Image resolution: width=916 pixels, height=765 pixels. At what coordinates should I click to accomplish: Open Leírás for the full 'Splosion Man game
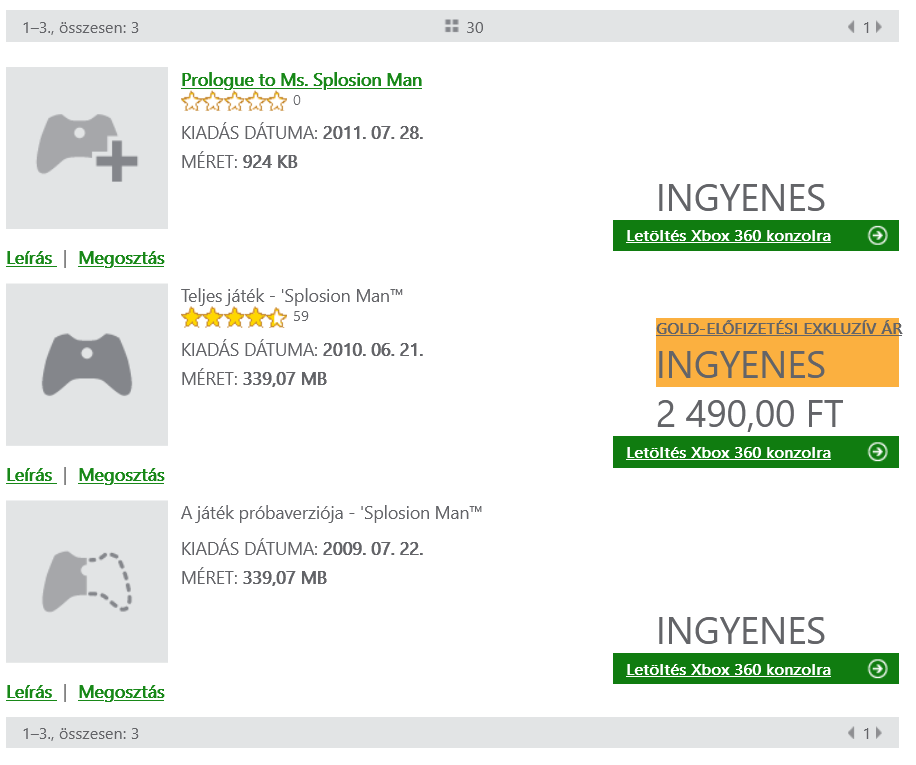(31, 475)
